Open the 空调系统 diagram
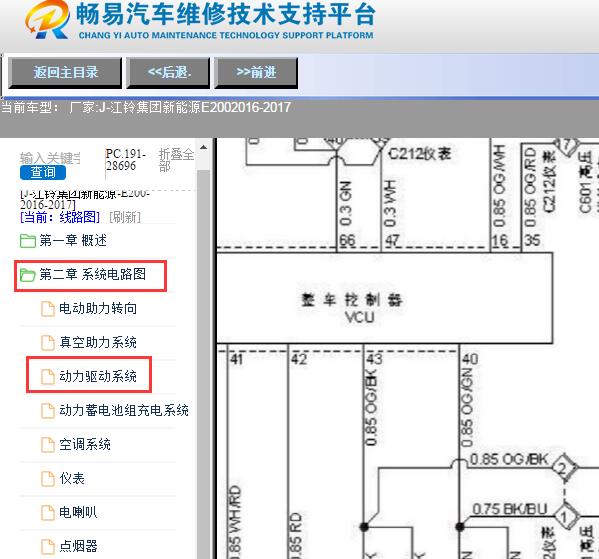This screenshot has width=599, height=559. pyautogui.click(x=85, y=444)
